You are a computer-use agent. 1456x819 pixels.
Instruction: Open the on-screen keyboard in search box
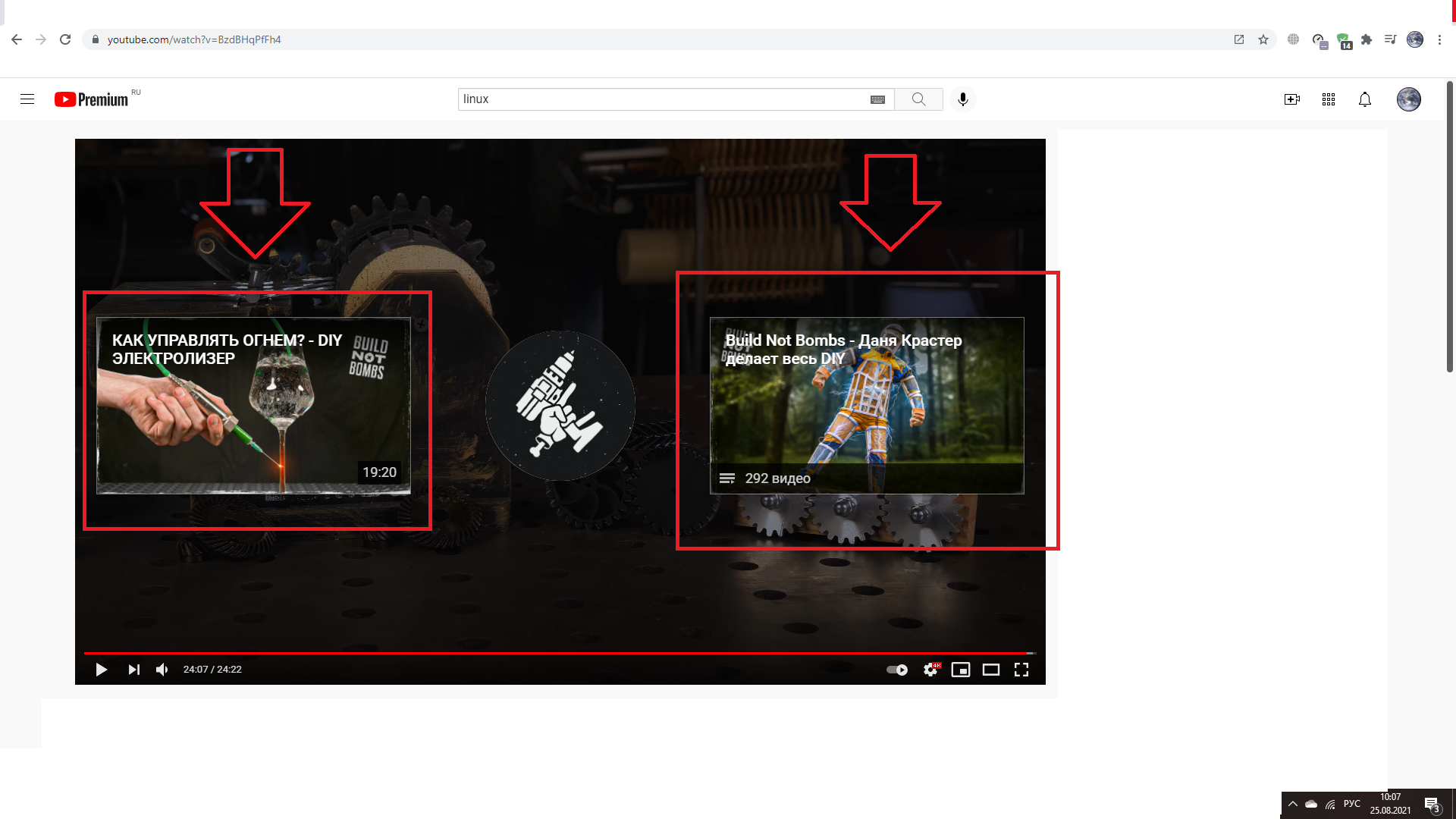pyautogui.click(x=877, y=99)
